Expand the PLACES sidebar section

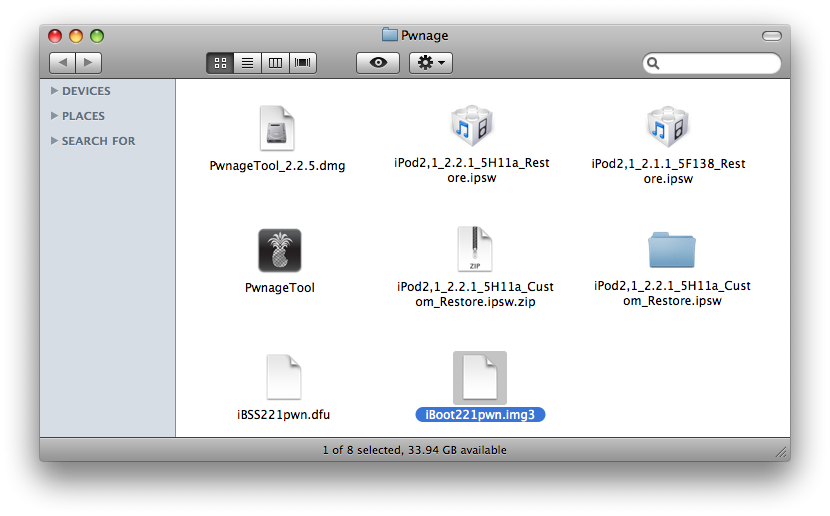point(55,116)
